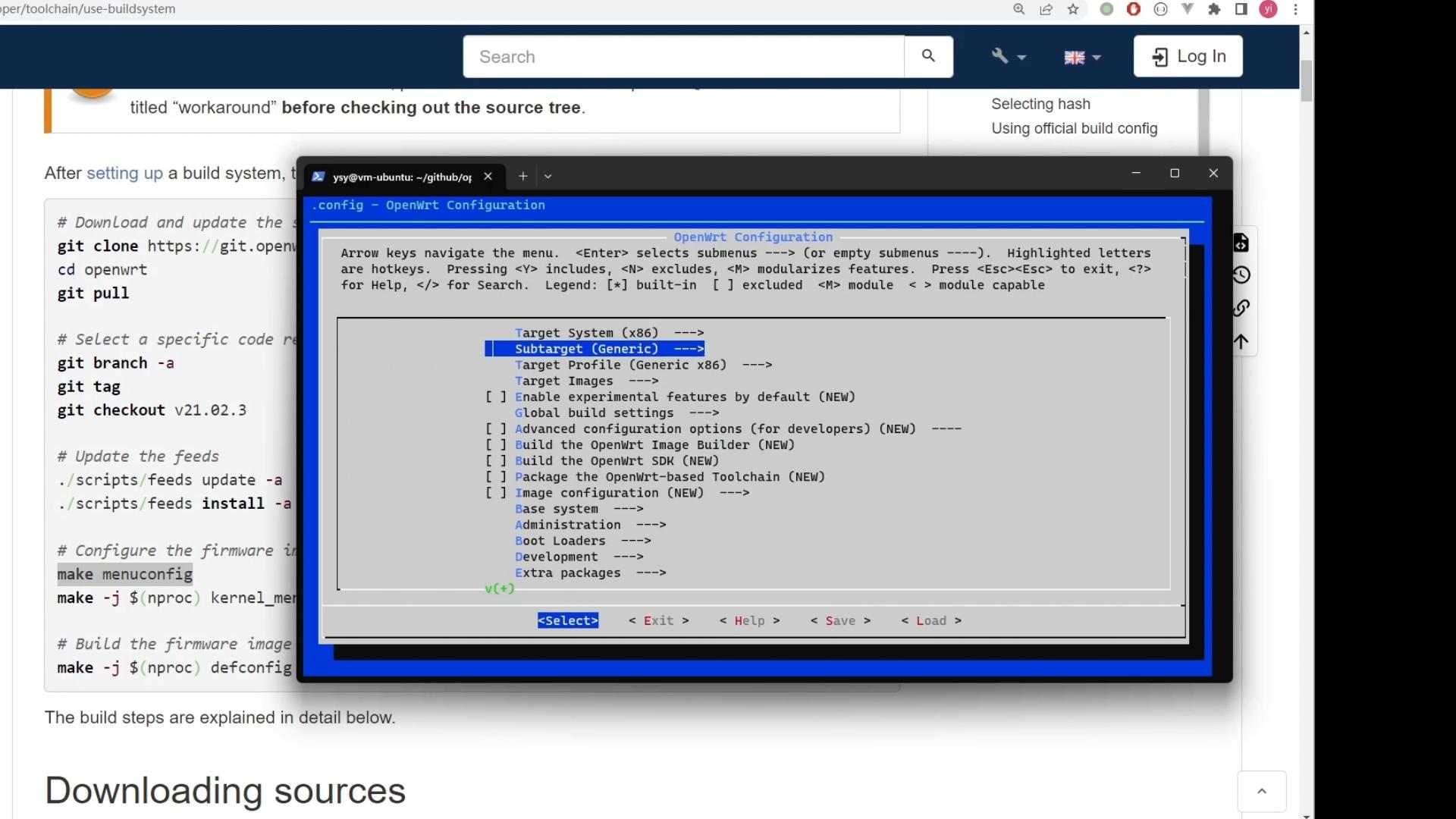
Task: Click the browser zoom magnifier icon
Action: point(1018,9)
